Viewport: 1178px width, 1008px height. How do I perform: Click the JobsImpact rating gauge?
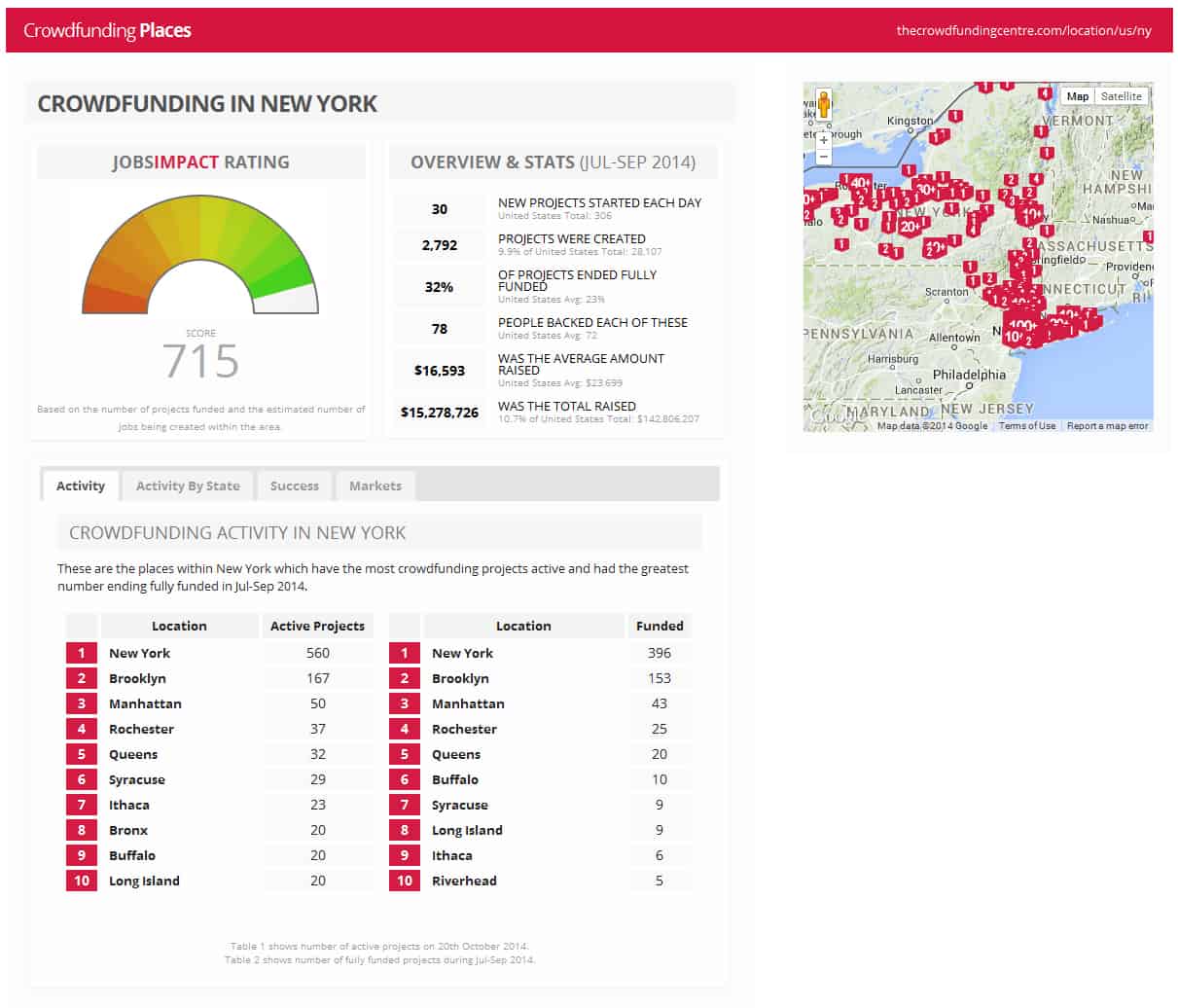(200, 255)
